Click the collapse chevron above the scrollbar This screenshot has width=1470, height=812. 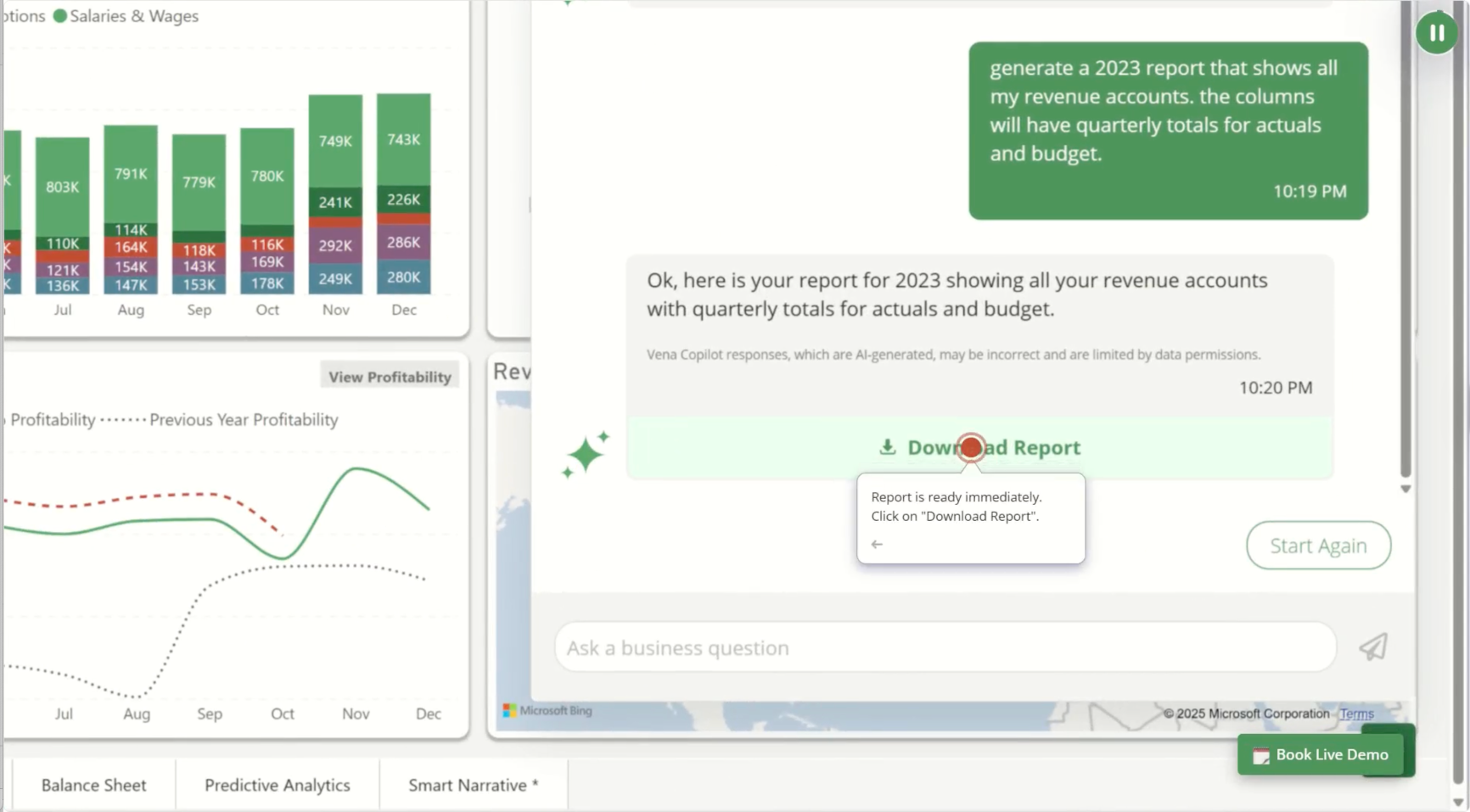tap(1405, 489)
